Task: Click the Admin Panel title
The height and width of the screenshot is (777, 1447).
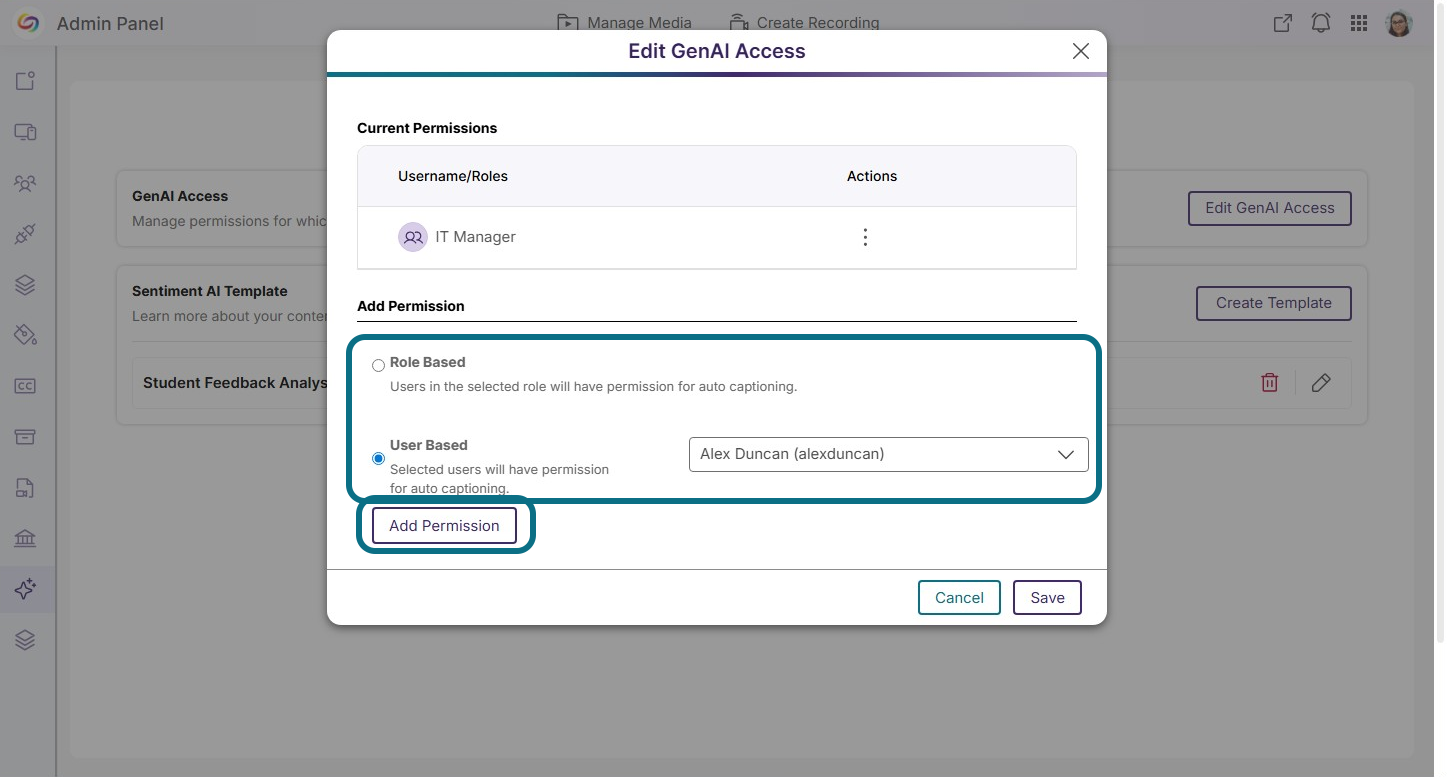Action: 110,23
